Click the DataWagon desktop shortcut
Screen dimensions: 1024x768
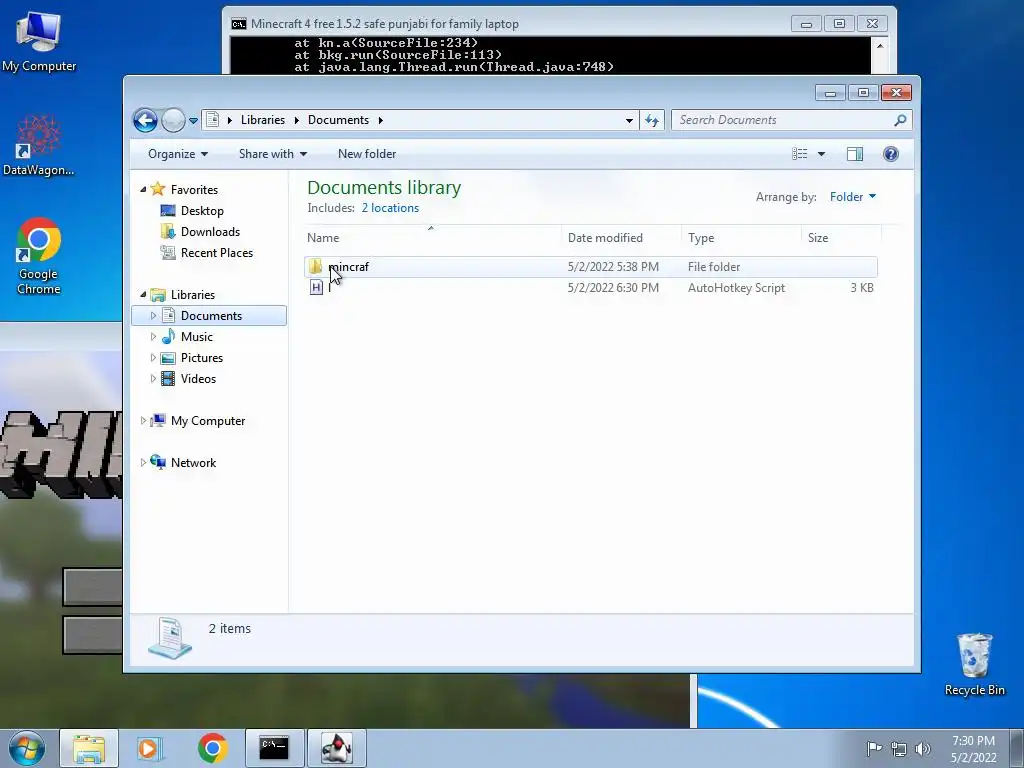[39, 146]
